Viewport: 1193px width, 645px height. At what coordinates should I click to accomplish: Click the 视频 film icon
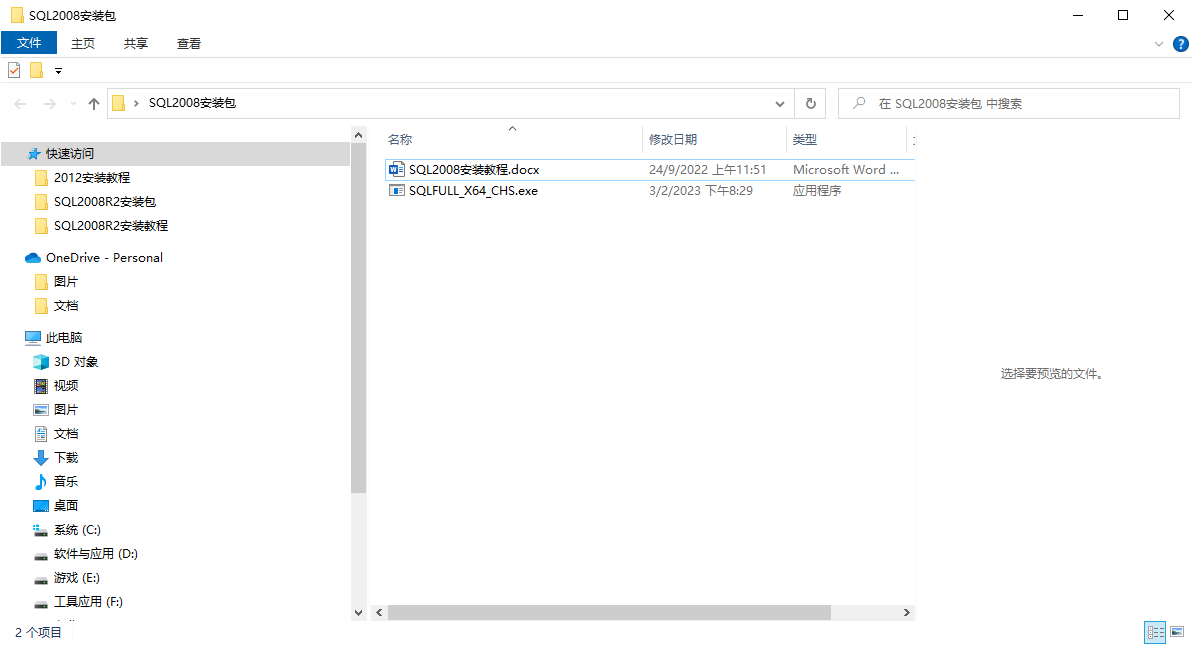[x=41, y=386]
